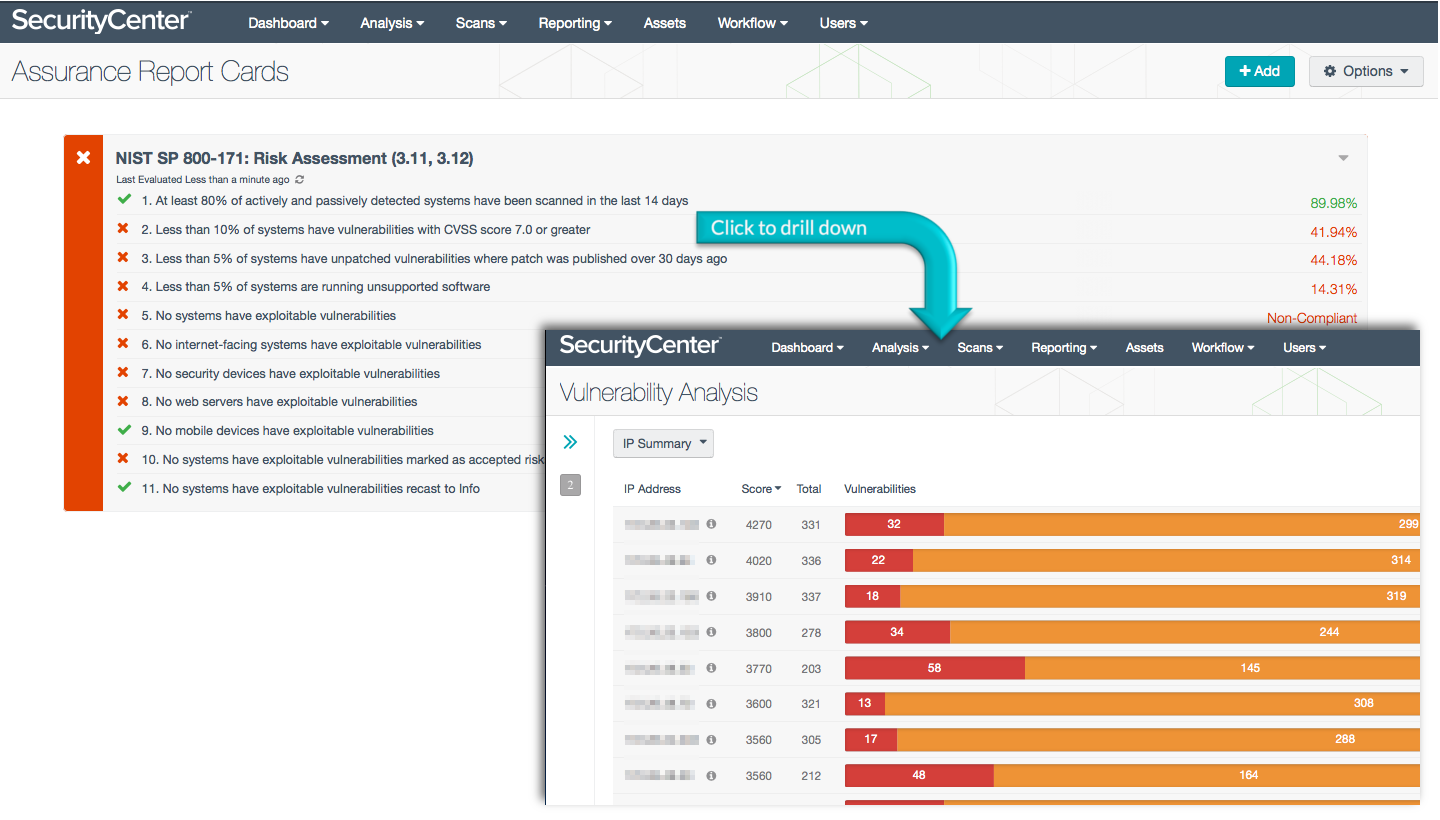Open the Analysis menu in main window
Image resolution: width=1440 pixels, height=820 pixels.
tap(392, 23)
